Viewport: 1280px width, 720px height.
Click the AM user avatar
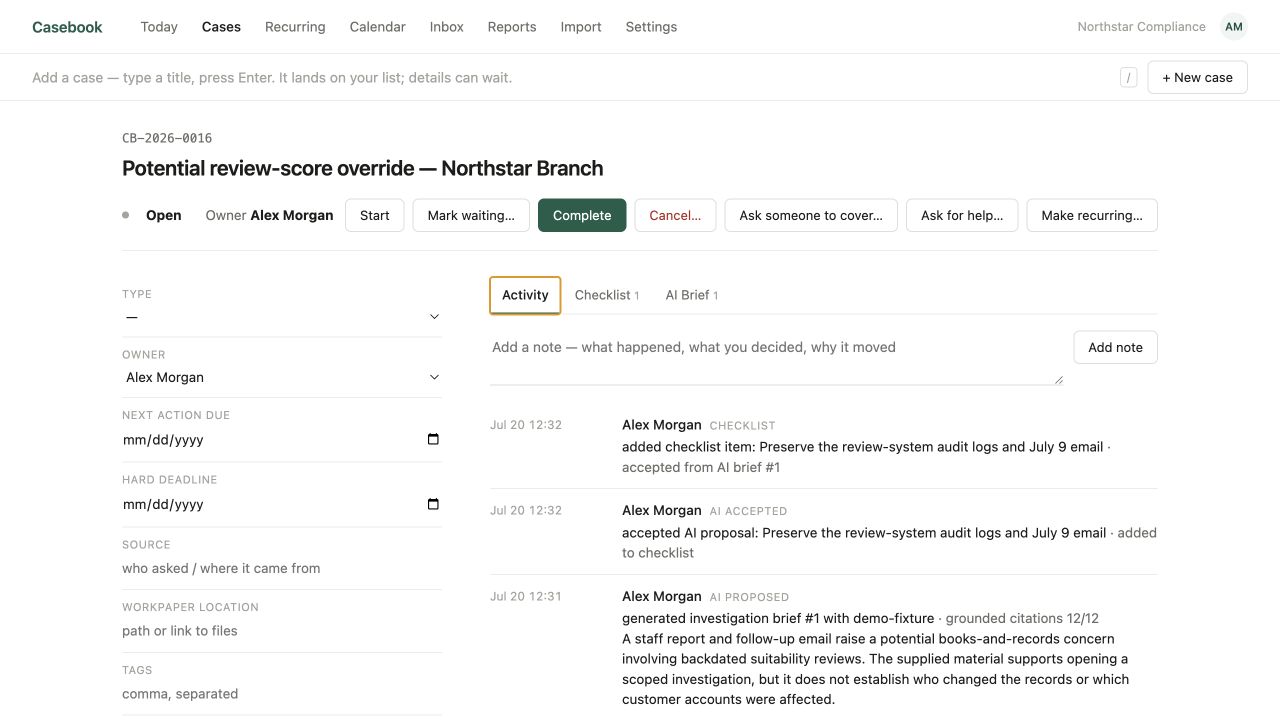pyautogui.click(x=1234, y=27)
